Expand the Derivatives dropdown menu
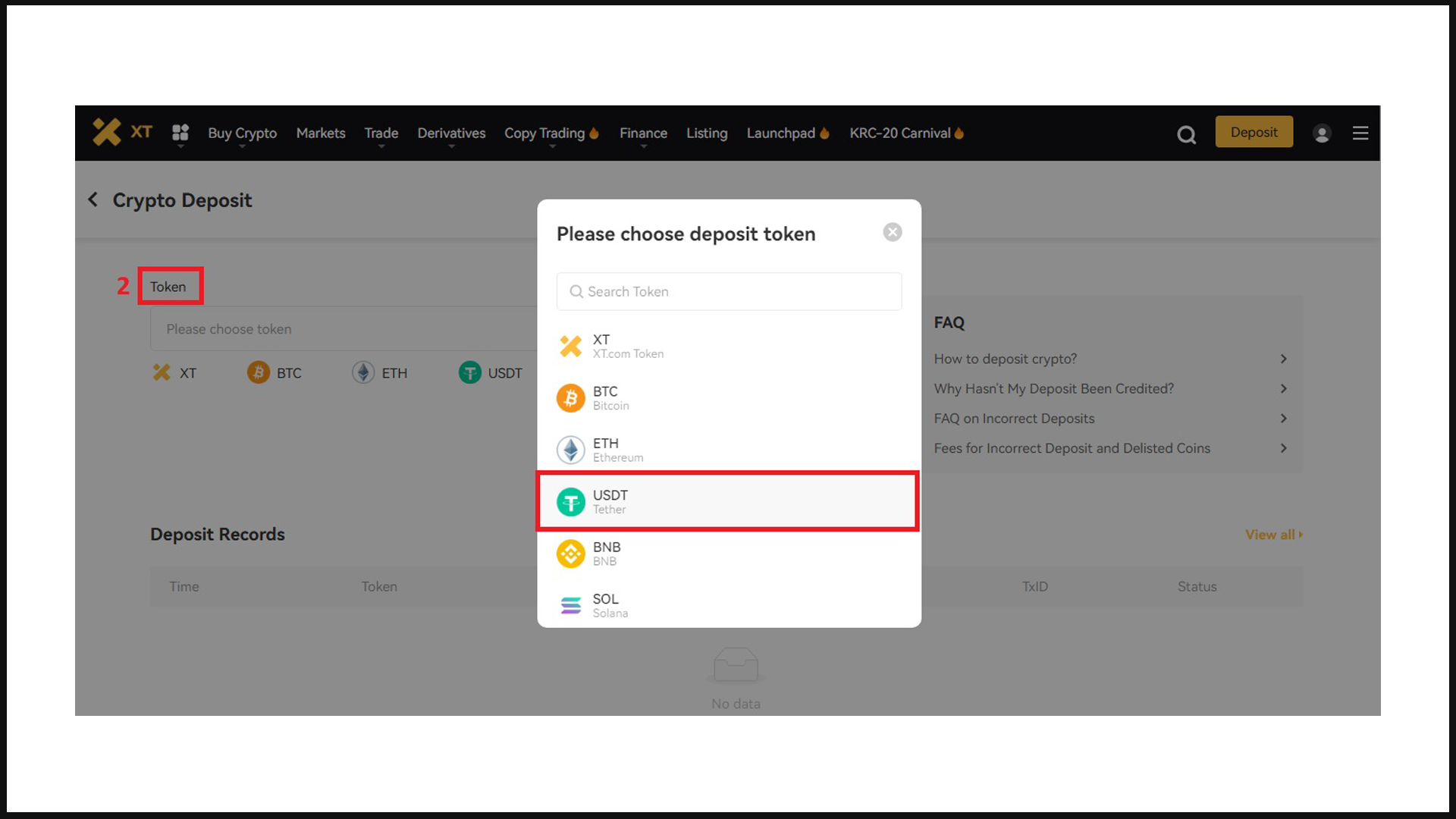 [451, 133]
